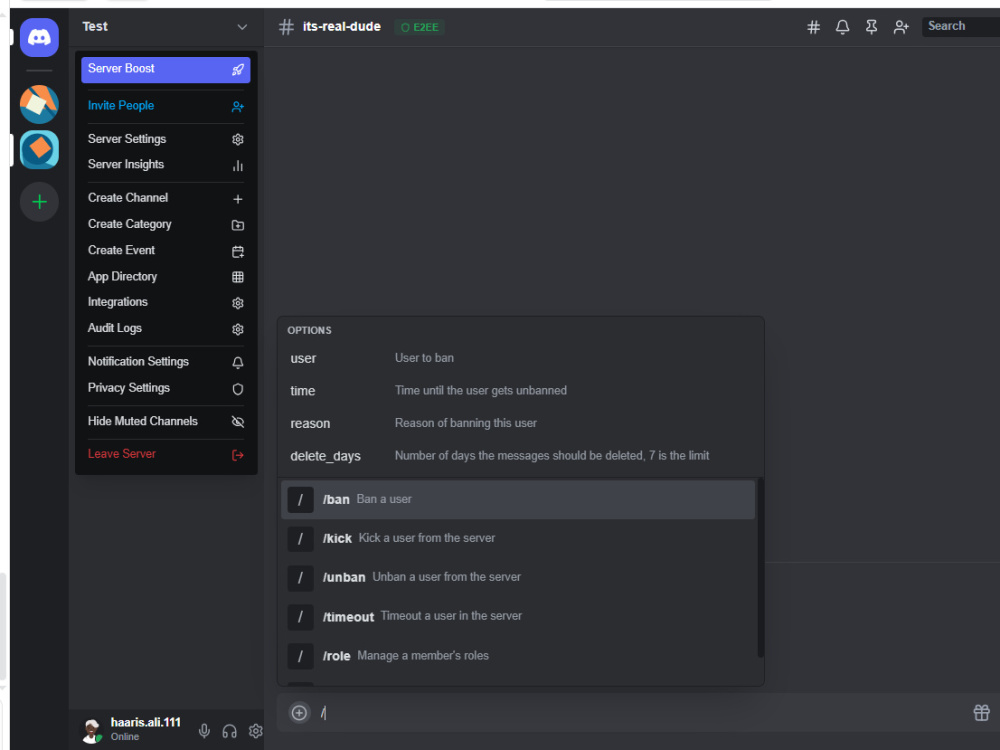Image resolution: width=1000 pixels, height=750 pixels.
Task: Select the reason option
Action: coord(520,423)
